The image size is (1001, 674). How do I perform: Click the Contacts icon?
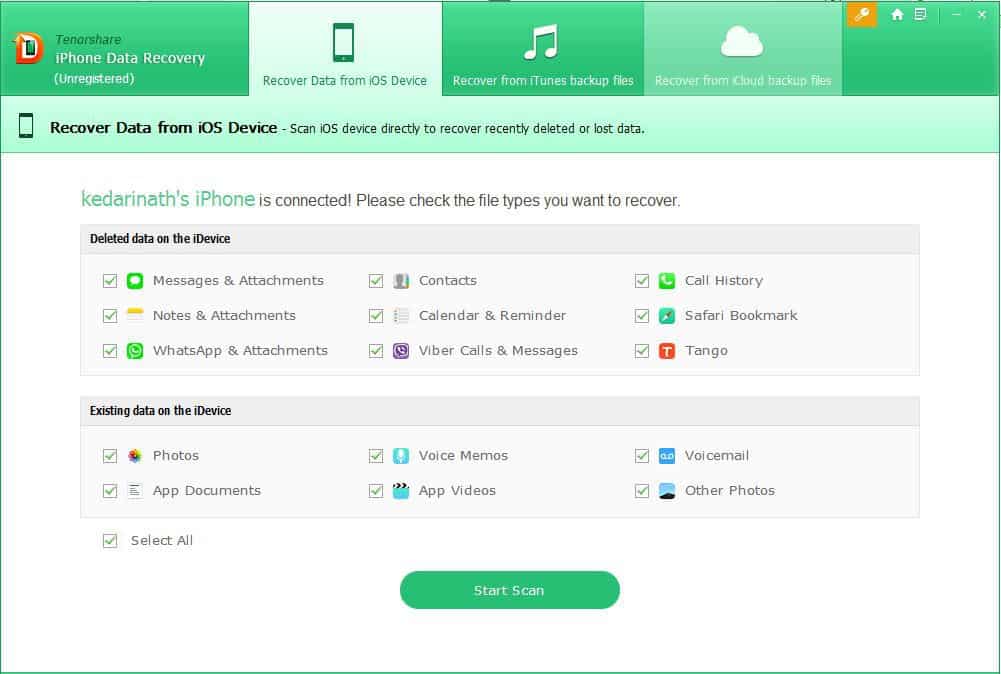point(401,281)
